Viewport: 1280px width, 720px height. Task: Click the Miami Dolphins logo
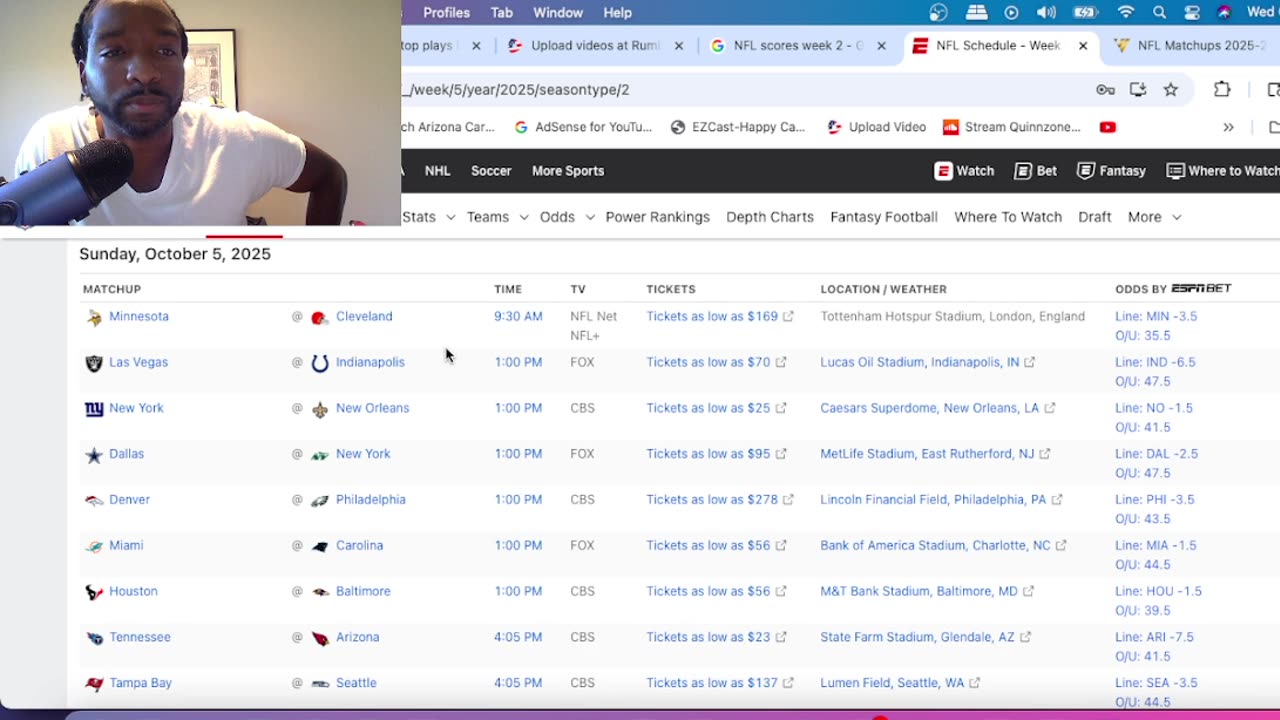[x=94, y=546]
